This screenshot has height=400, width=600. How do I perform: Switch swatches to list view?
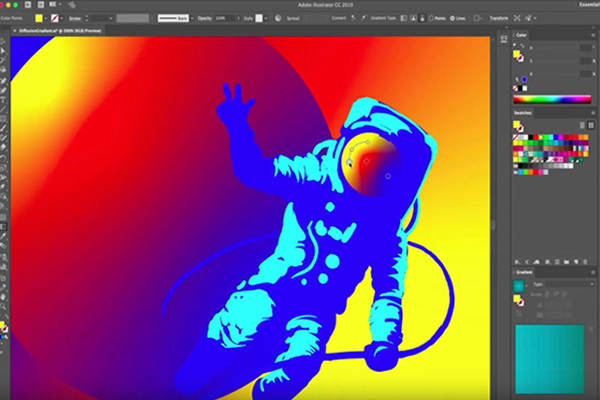coord(582,125)
